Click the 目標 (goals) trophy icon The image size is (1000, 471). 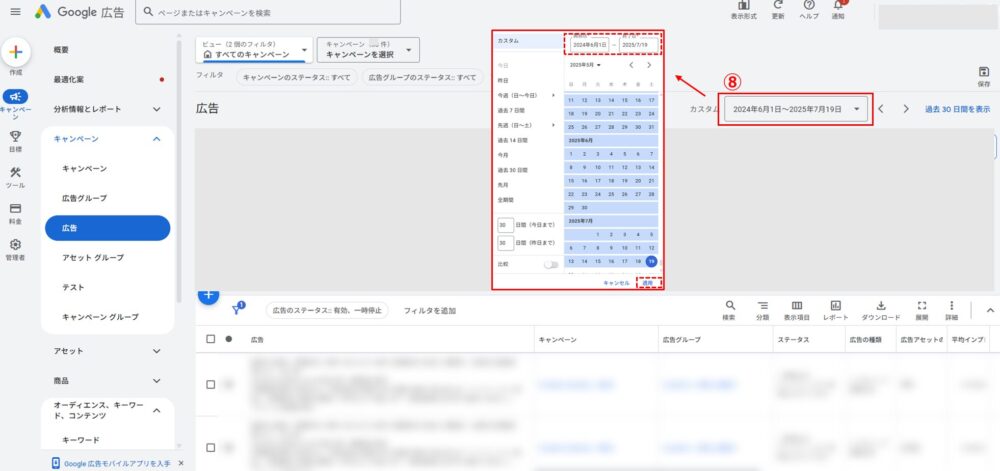[x=15, y=137]
